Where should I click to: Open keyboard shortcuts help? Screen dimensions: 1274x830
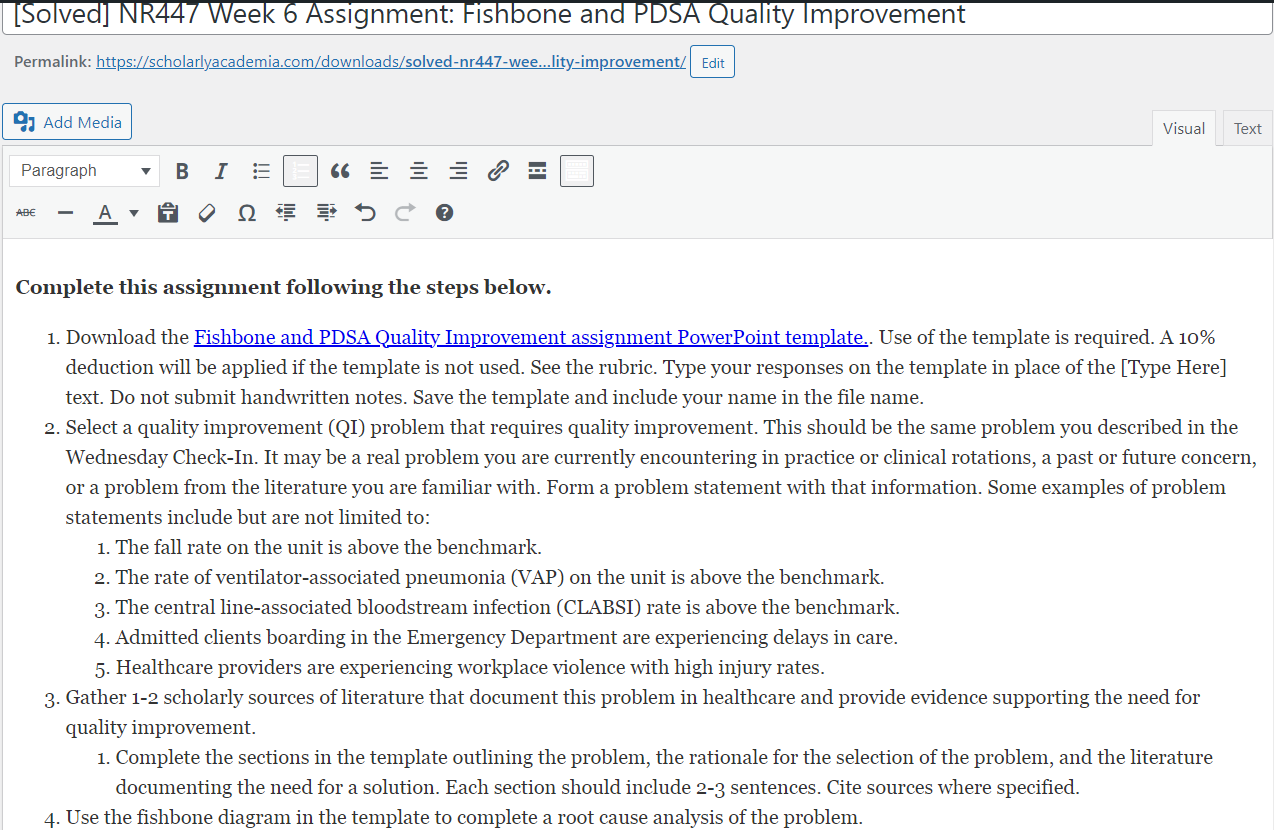click(x=445, y=212)
